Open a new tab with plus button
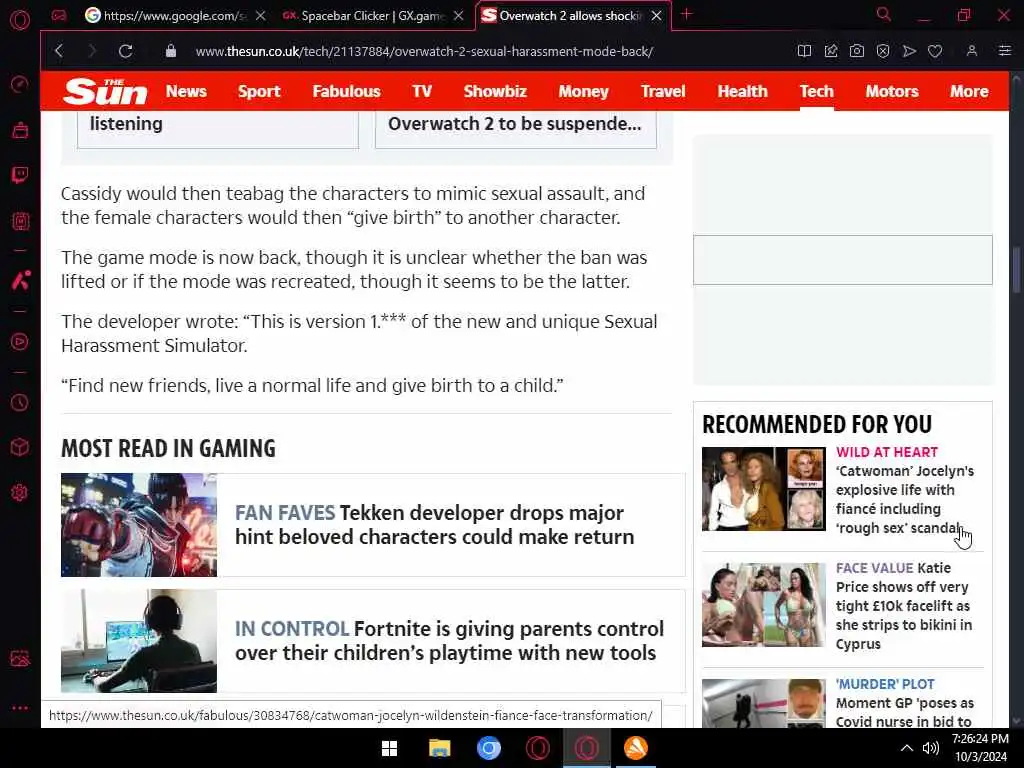Image resolution: width=1024 pixels, height=768 pixels. (686, 14)
